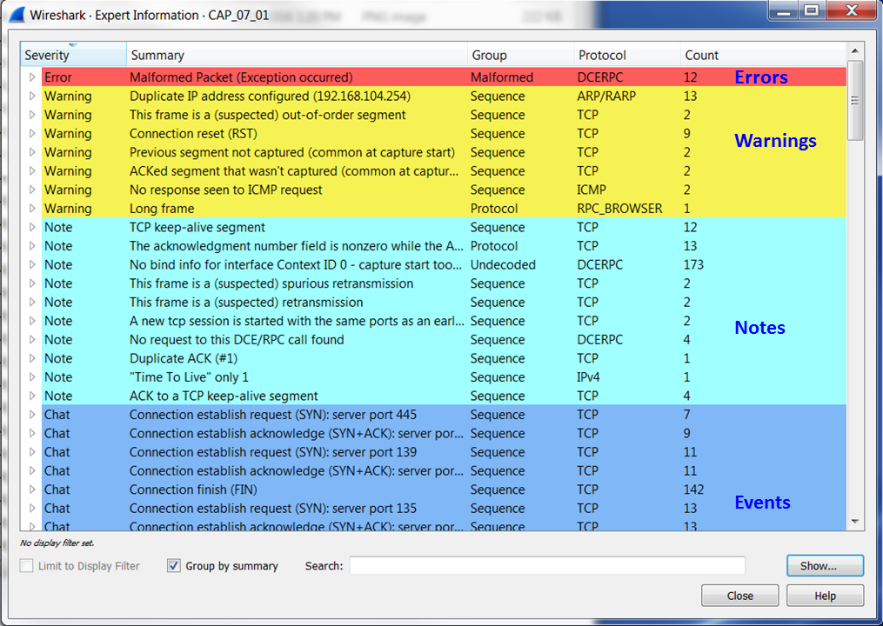Click the vertical scrollbar thumb
The image size is (883, 626).
pyautogui.click(x=855, y=101)
